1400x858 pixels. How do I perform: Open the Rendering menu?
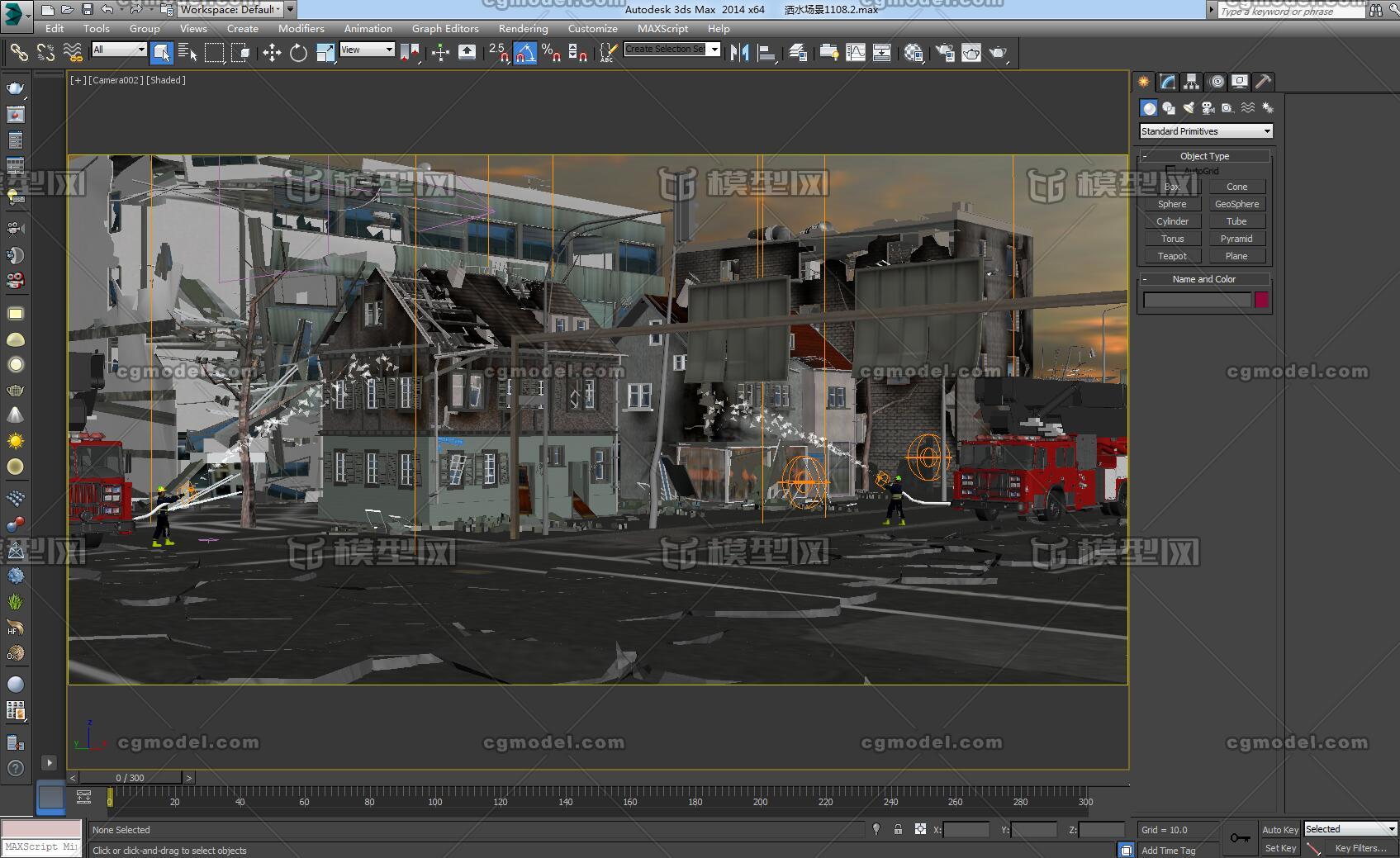coord(523,28)
